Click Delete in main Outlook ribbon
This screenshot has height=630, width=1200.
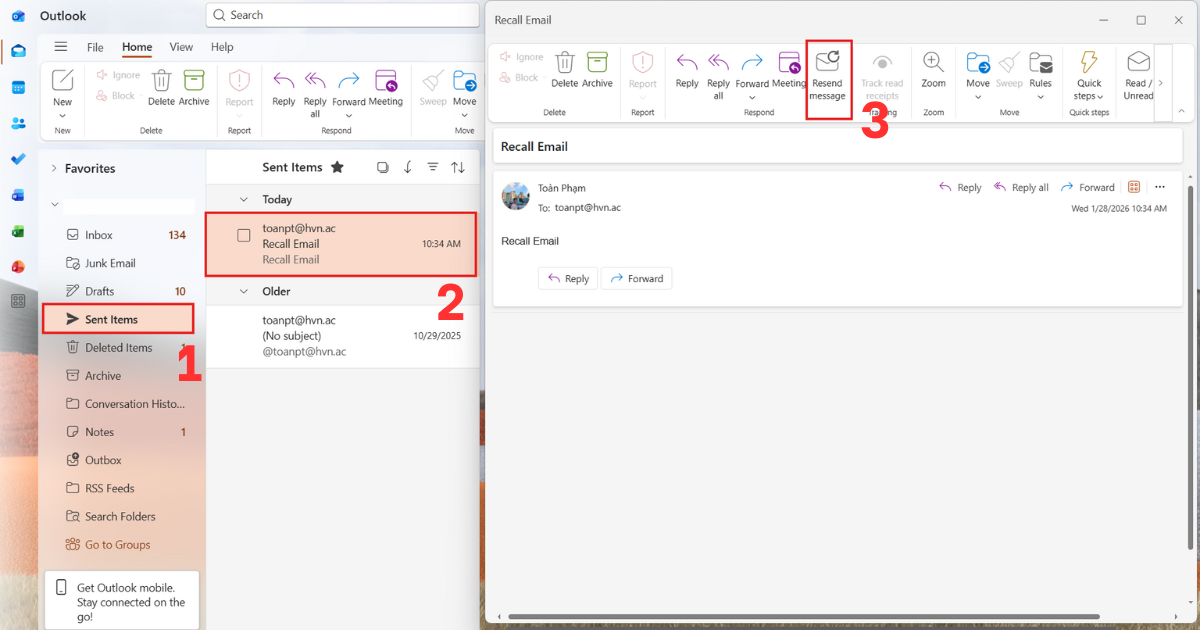[161, 87]
